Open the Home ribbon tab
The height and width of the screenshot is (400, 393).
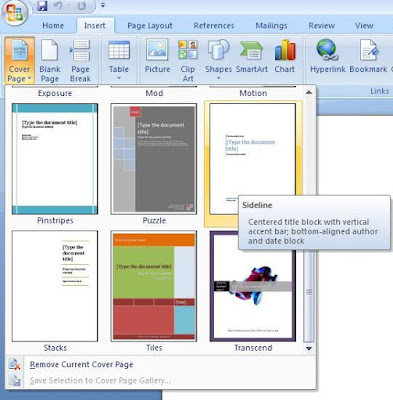coord(53,26)
